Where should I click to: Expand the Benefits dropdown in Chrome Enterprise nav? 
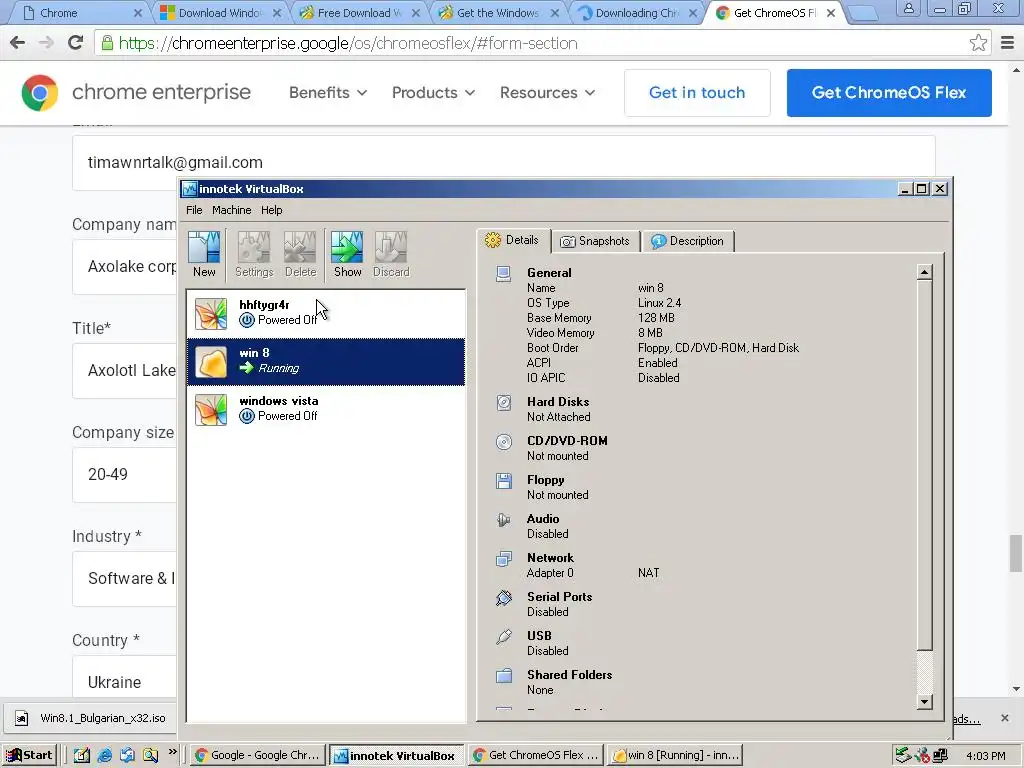[x=328, y=93]
